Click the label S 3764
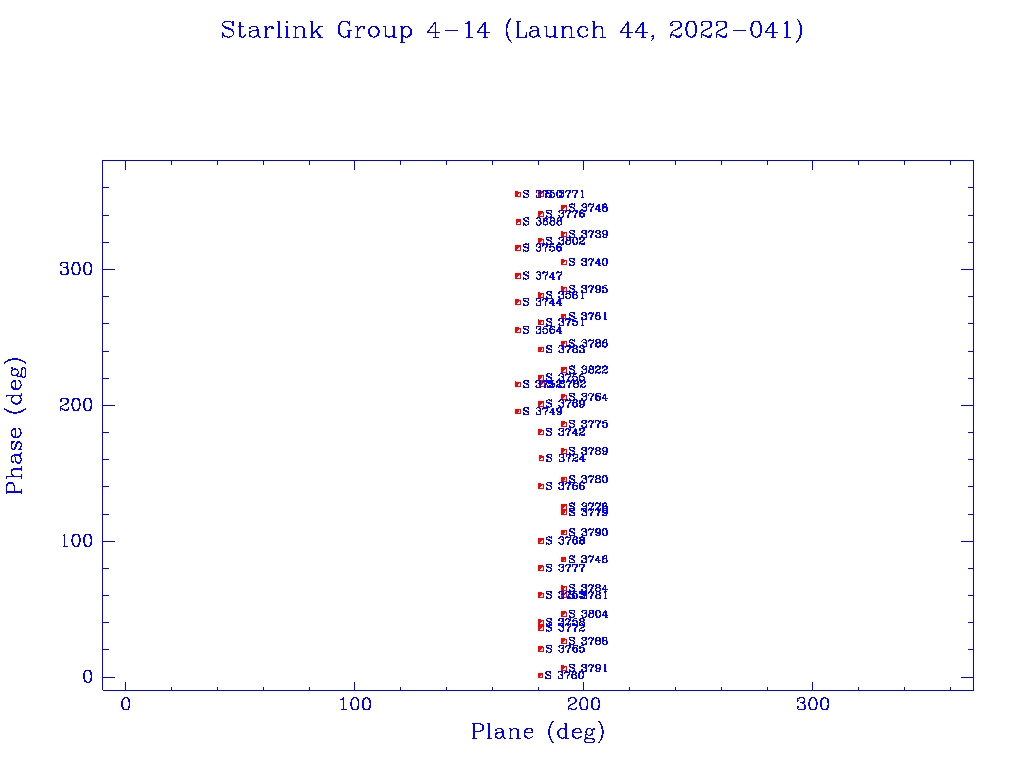This screenshot has width=1024, height=768. (x=588, y=397)
